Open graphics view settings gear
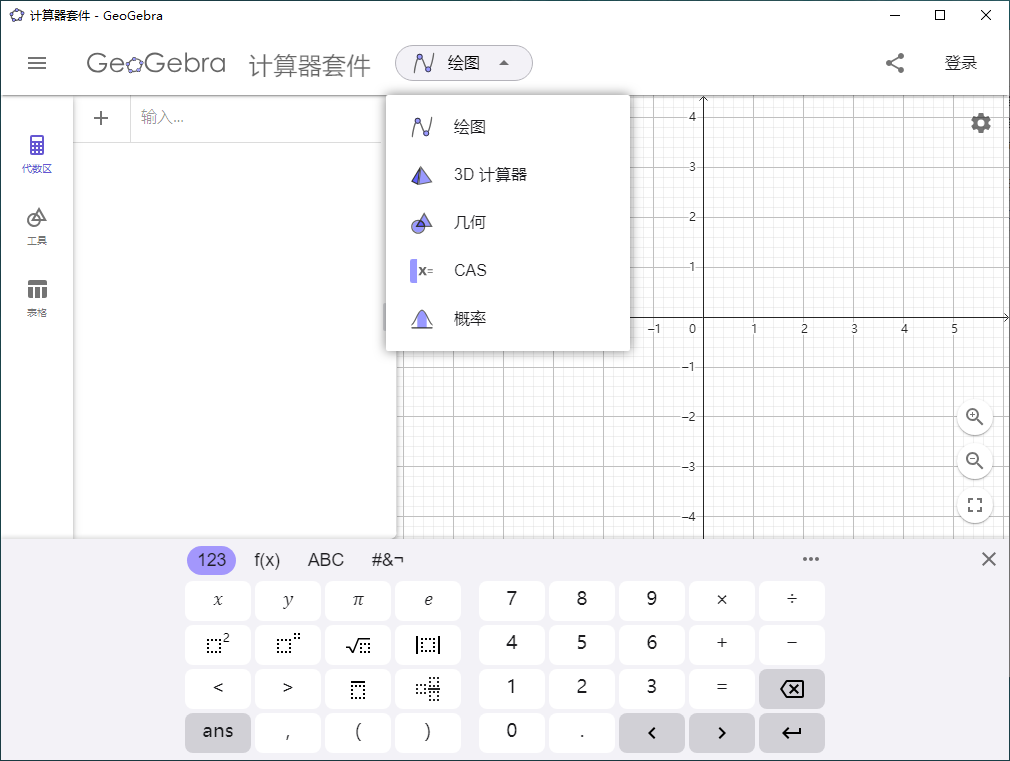Viewport: 1010px width, 761px height. [x=980, y=123]
